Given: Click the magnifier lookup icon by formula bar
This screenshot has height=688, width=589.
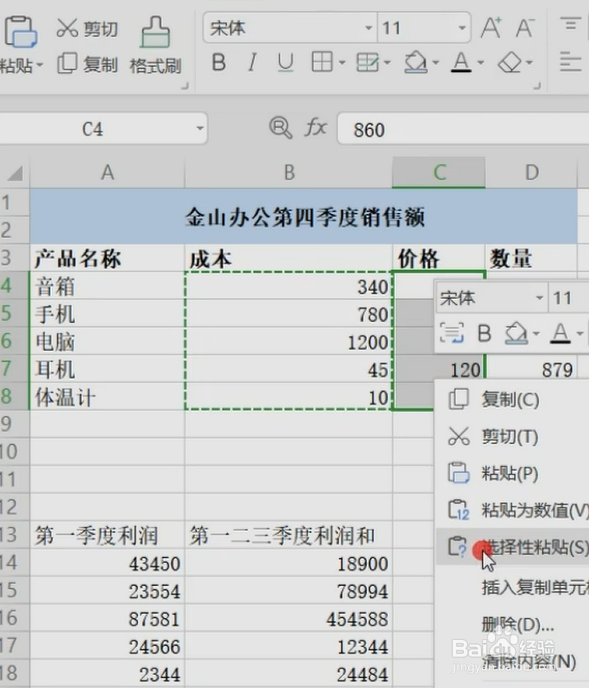Looking at the screenshot, I should 280,128.
